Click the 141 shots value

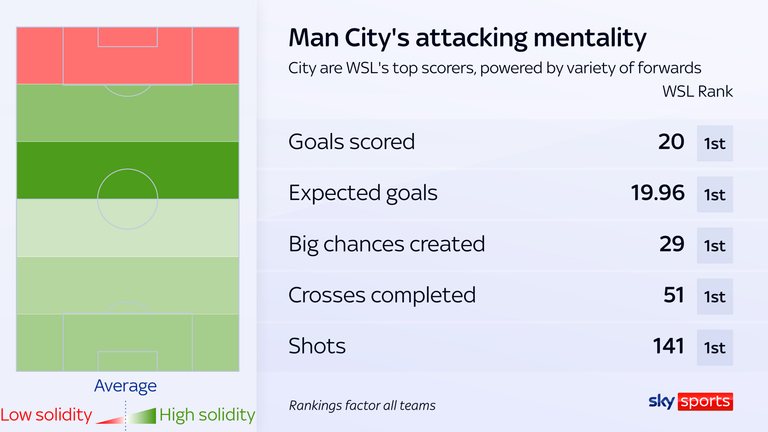(x=666, y=347)
